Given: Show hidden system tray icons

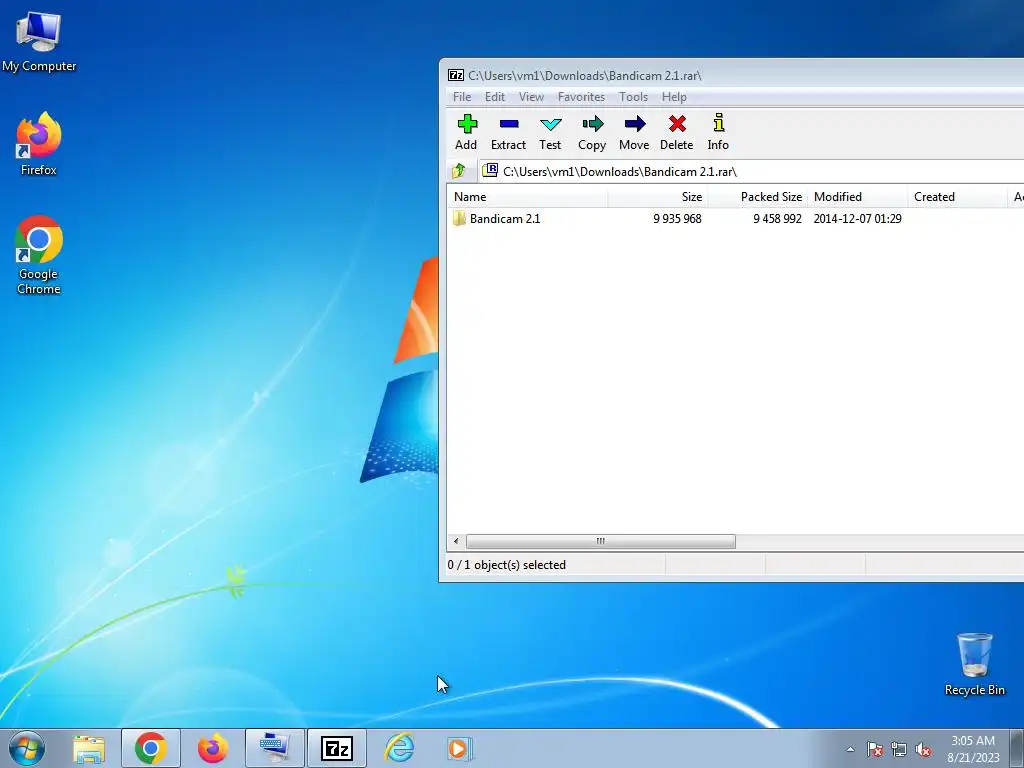Looking at the screenshot, I should 850,749.
